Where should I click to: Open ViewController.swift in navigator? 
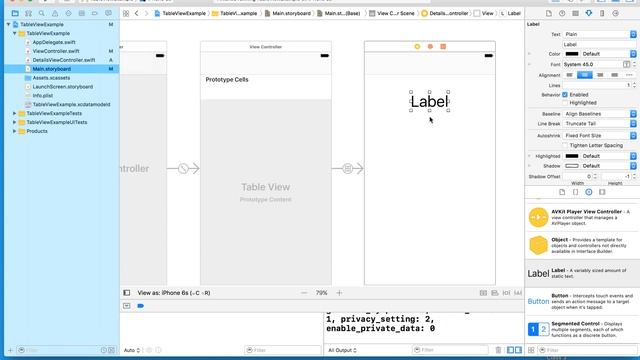pyautogui.click(x=56, y=51)
